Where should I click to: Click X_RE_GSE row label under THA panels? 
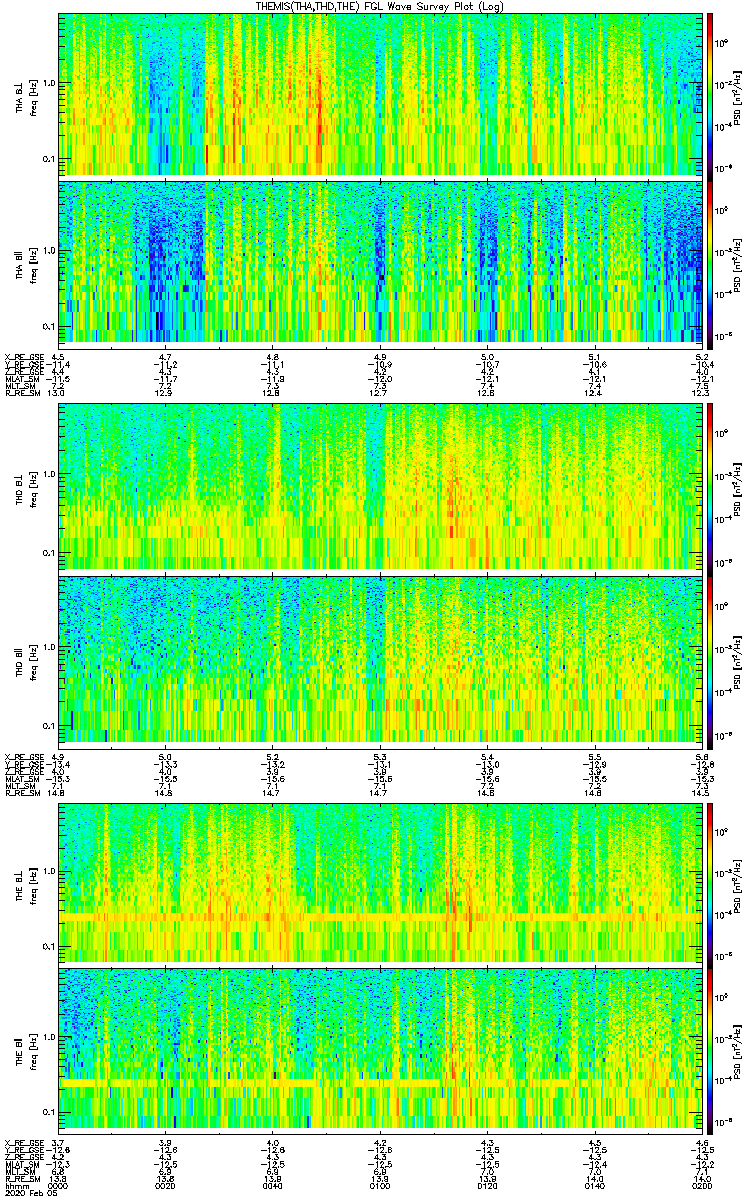point(24,356)
